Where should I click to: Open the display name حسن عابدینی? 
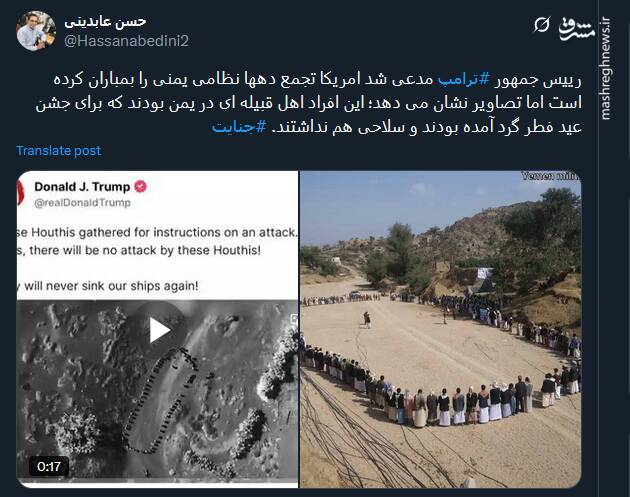[x=105, y=21]
